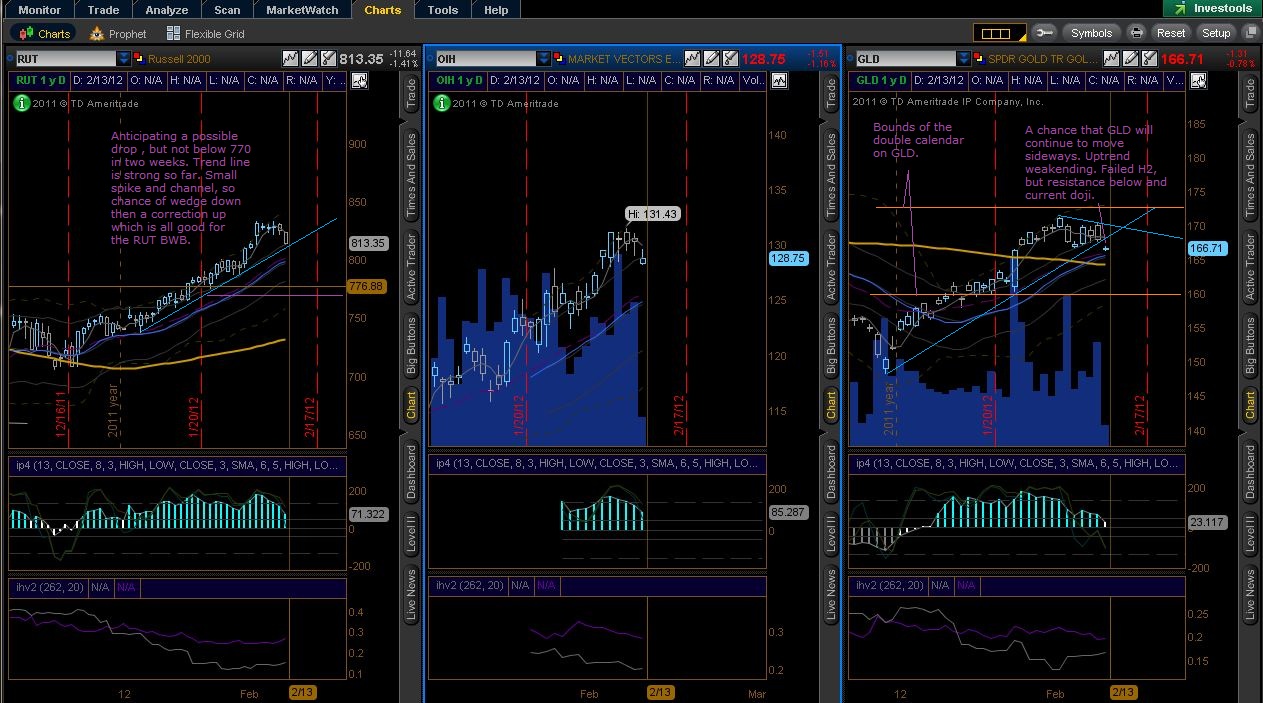Click the 776.88 price level label on RUT
This screenshot has height=703, width=1263.
[366, 287]
